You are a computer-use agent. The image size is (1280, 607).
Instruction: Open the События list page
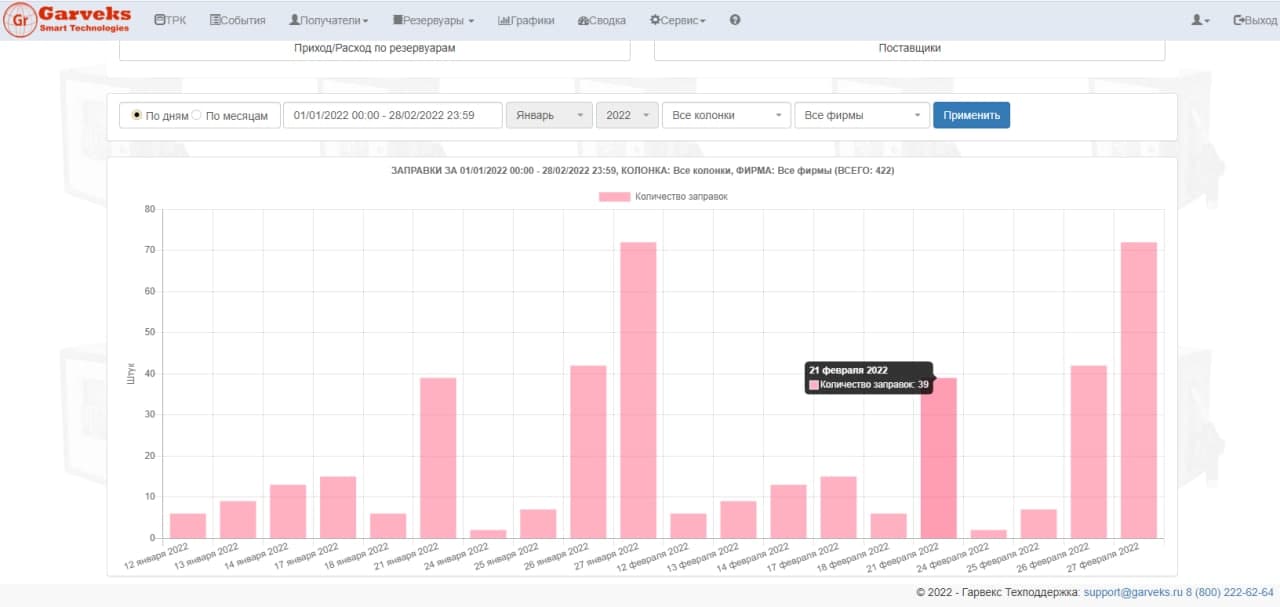[x=237, y=20]
